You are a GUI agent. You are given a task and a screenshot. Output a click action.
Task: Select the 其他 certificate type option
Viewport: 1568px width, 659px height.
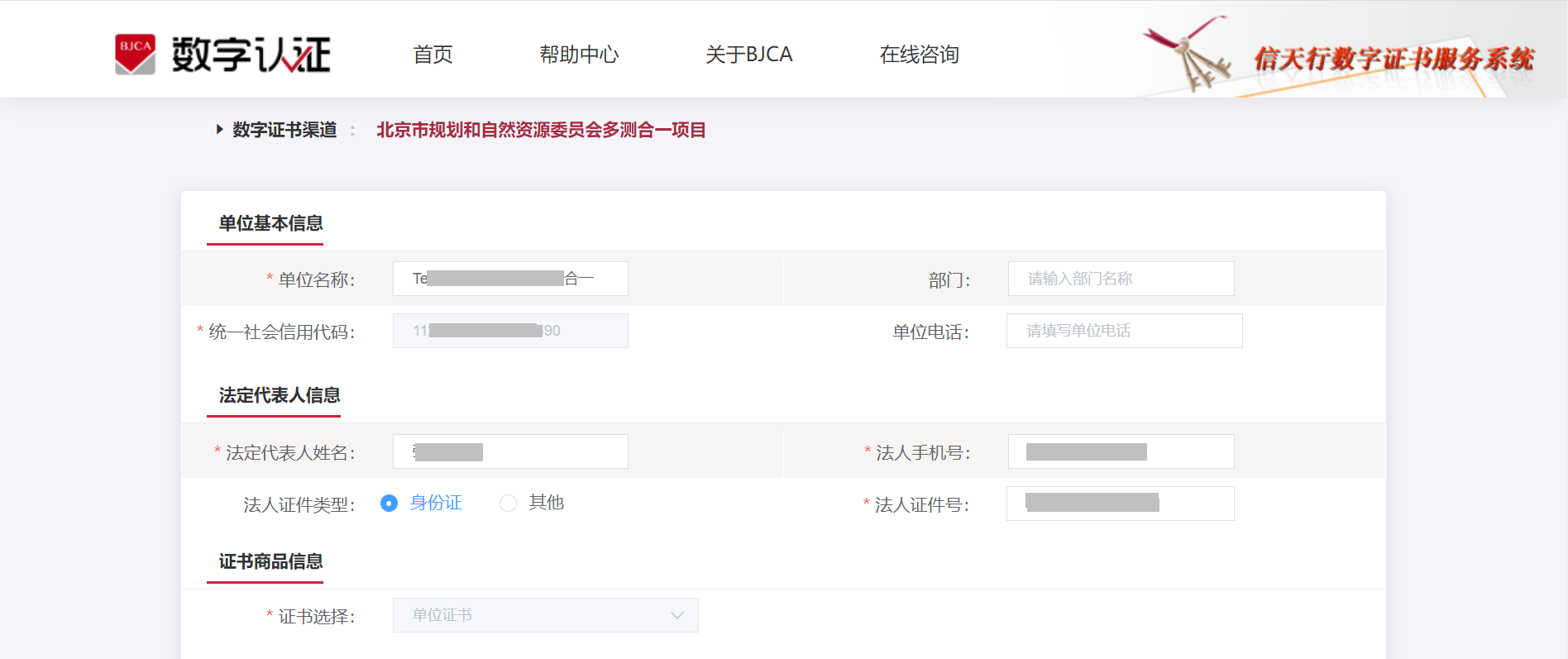[x=532, y=503]
